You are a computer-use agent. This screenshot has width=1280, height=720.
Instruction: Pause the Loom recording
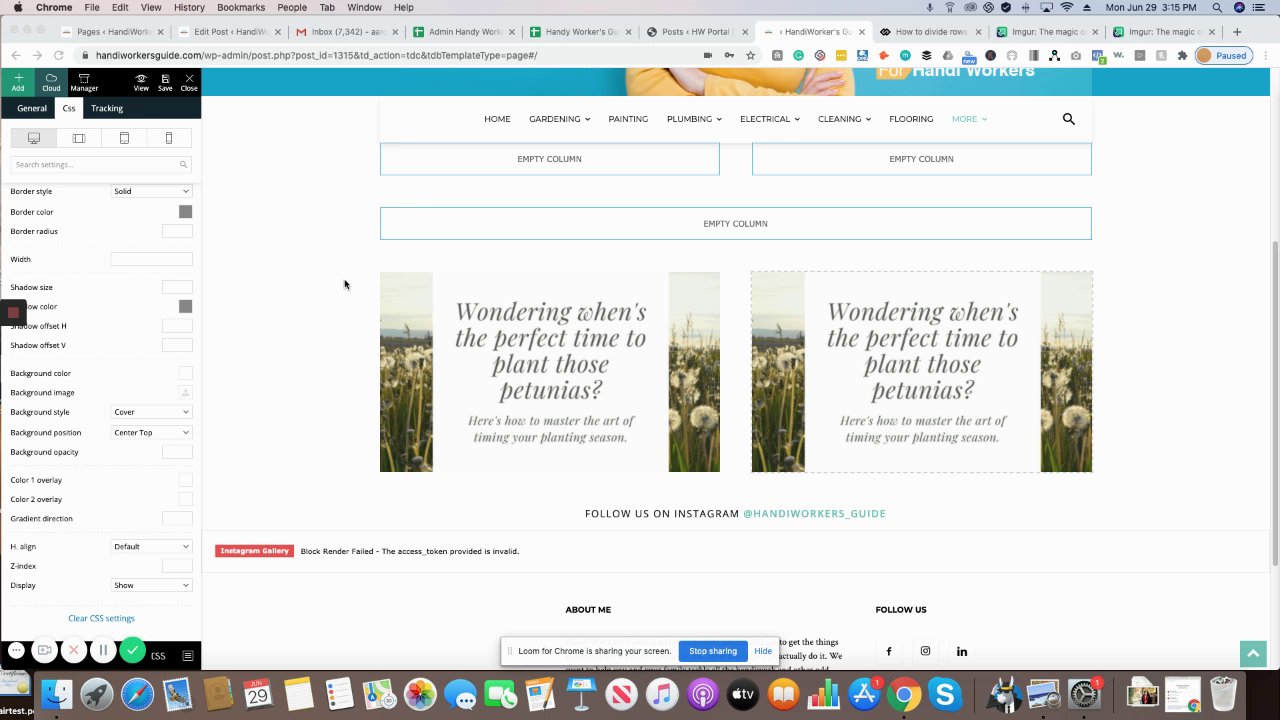click(103, 651)
